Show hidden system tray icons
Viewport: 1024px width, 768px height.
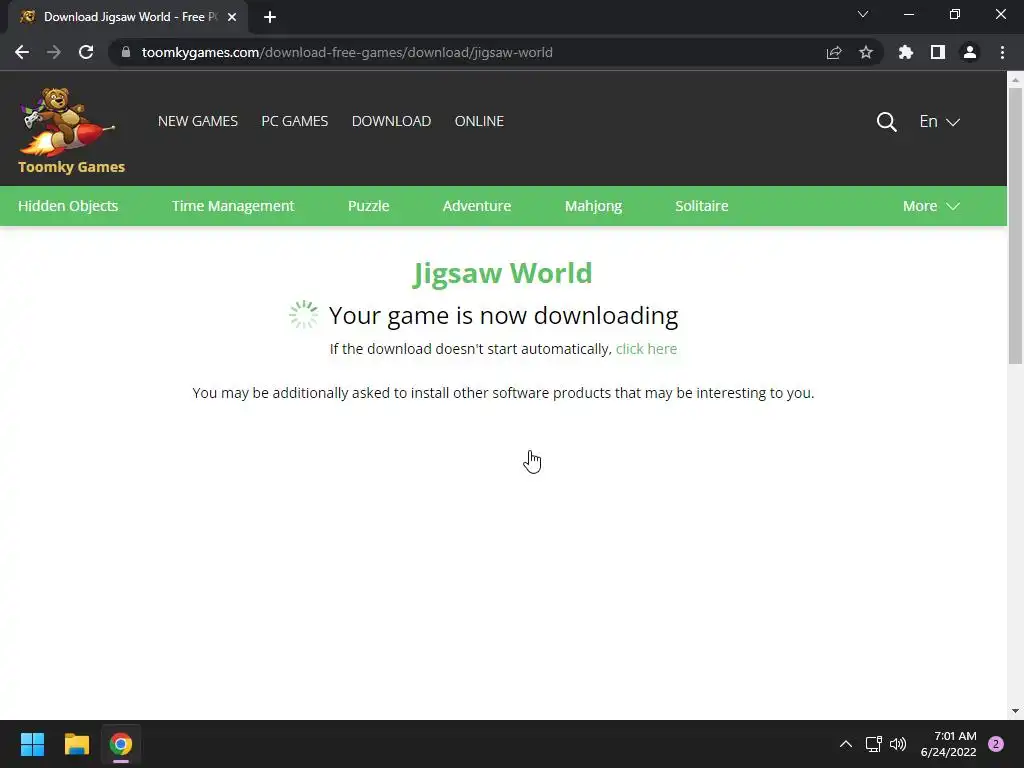[846, 744]
